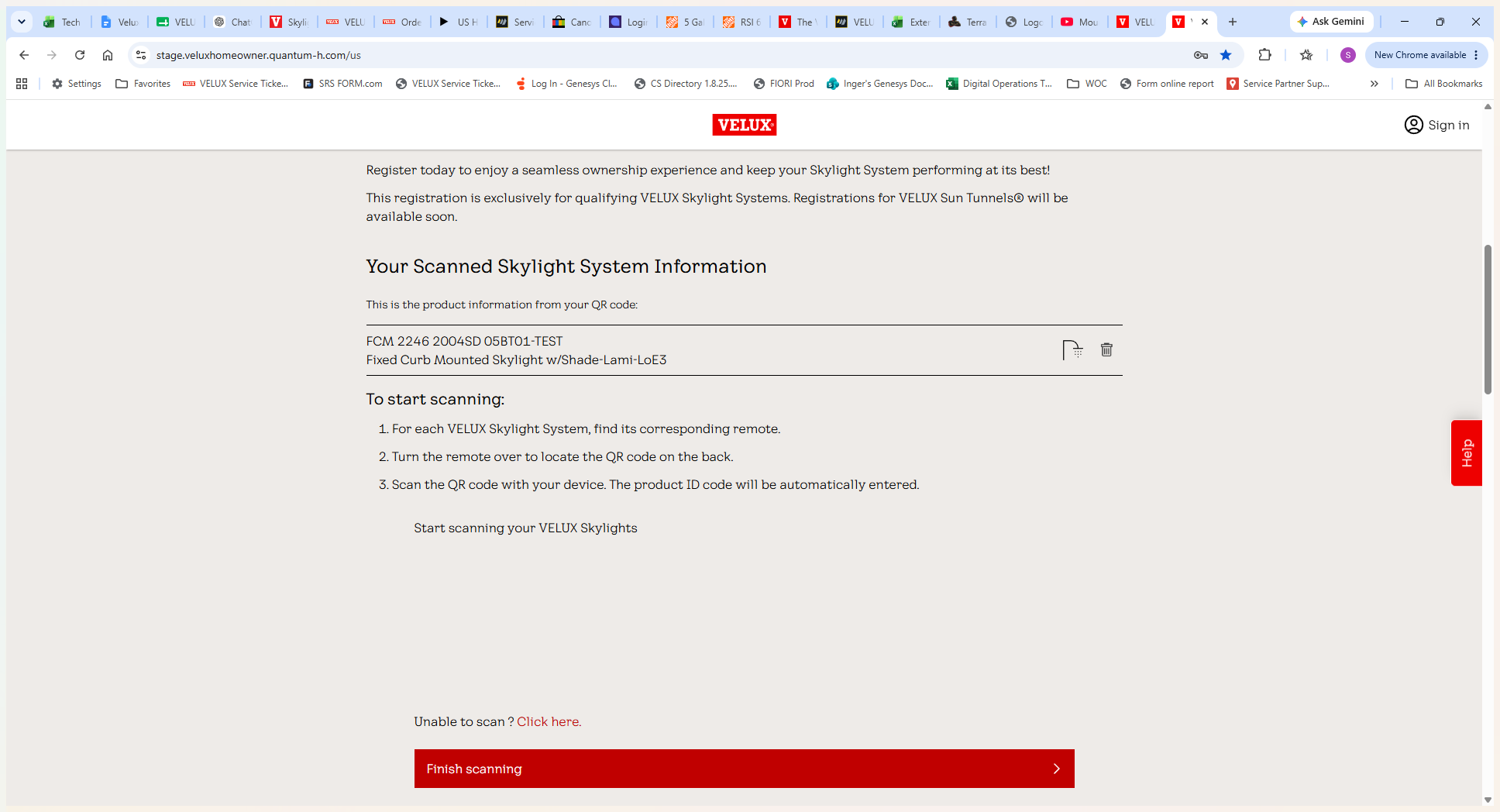Open the All Bookmarks folder
This screenshot has width=1500, height=812.
coord(1445,84)
